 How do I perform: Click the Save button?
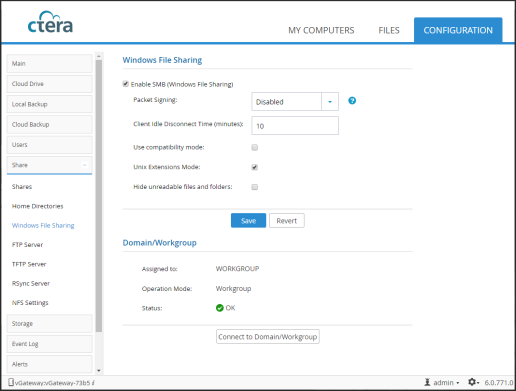point(248,221)
